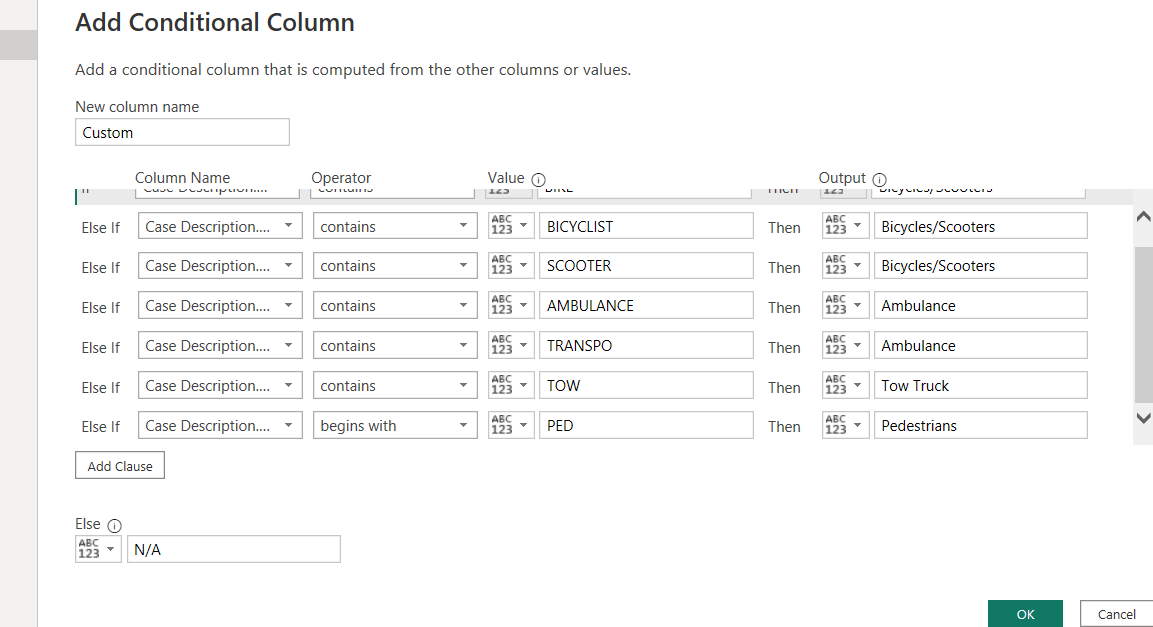
Task: Click the AMBULANCE value field
Action: [646, 305]
